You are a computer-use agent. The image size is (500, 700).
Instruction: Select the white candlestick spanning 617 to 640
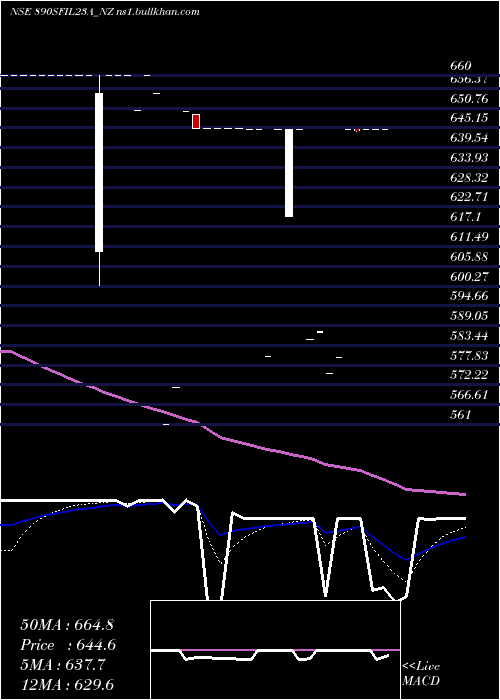pos(289,173)
